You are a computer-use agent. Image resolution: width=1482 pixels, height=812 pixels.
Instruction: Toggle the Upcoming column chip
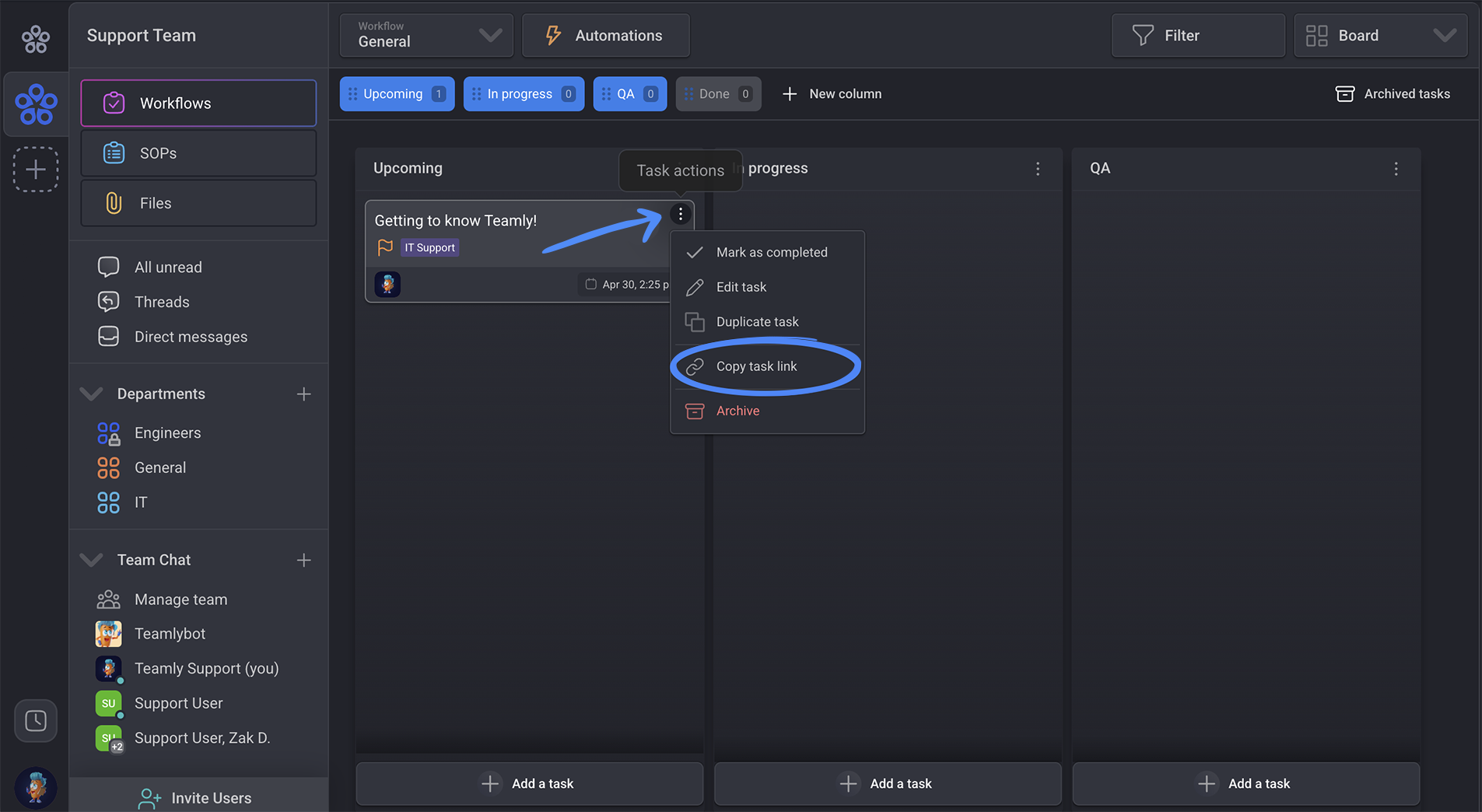(397, 93)
